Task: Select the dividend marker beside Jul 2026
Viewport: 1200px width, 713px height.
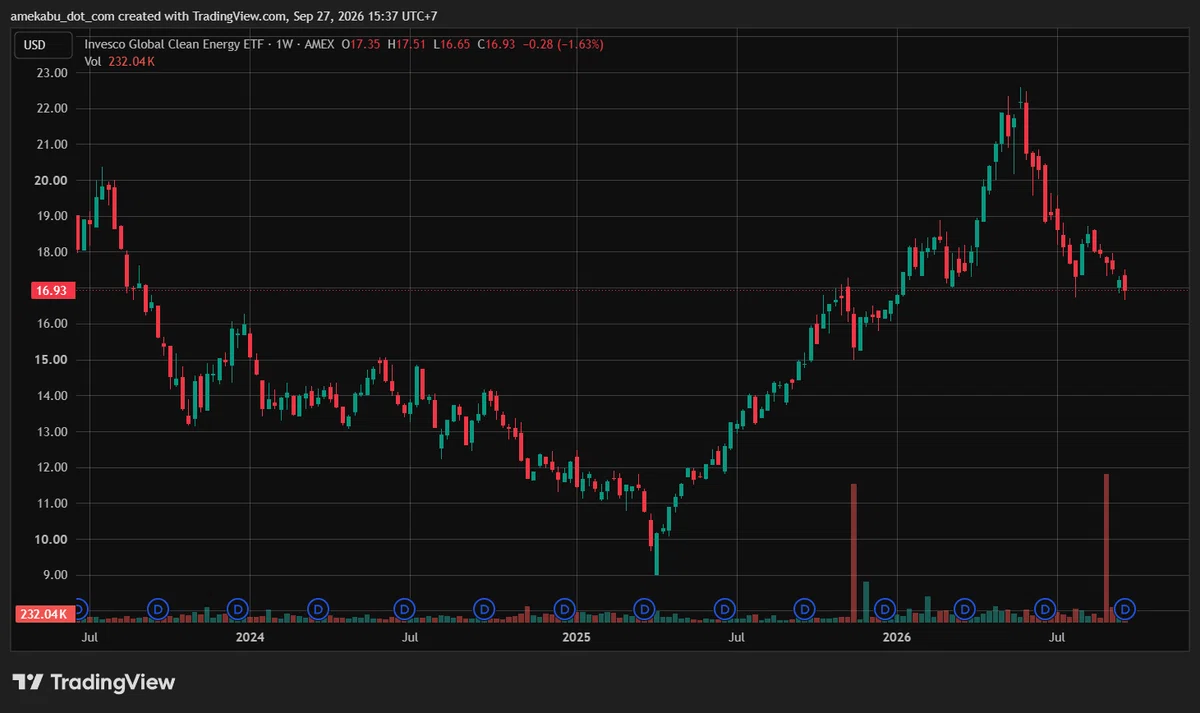Action: (x=1045, y=608)
